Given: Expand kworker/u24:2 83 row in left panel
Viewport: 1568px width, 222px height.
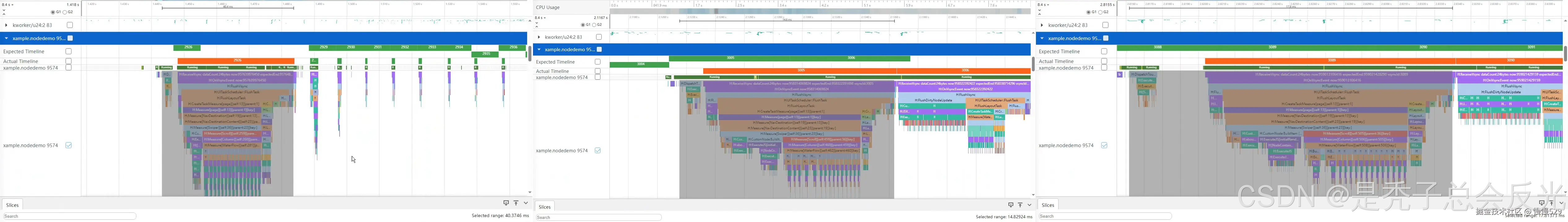Looking at the screenshot, I should (x=6, y=25).
